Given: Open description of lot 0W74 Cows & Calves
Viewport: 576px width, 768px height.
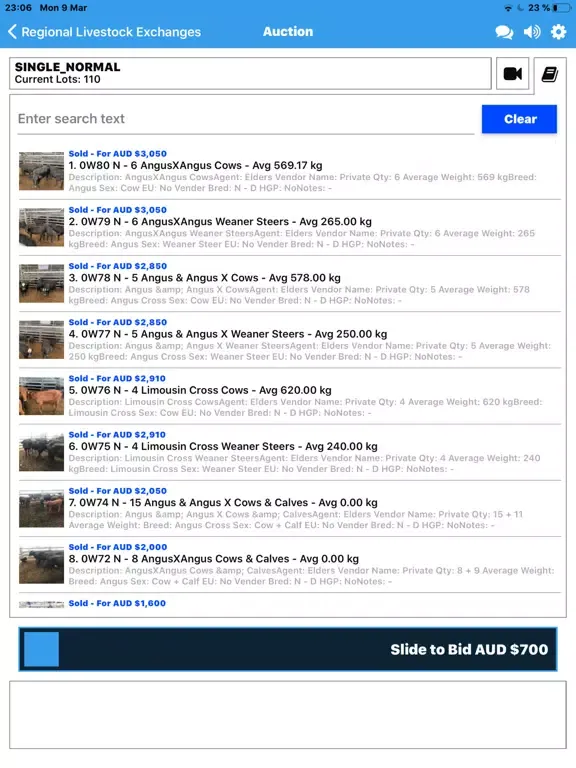Looking at the screenshot, I should [x=296, y=520].
